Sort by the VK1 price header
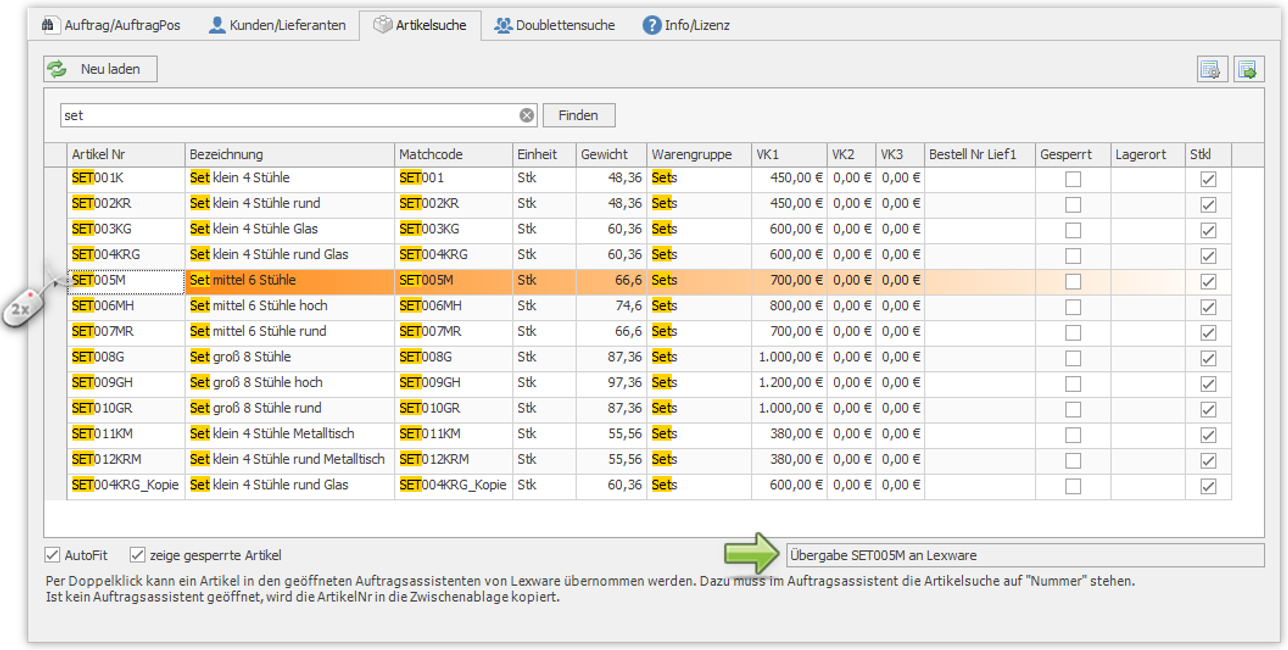 point(789,155)
